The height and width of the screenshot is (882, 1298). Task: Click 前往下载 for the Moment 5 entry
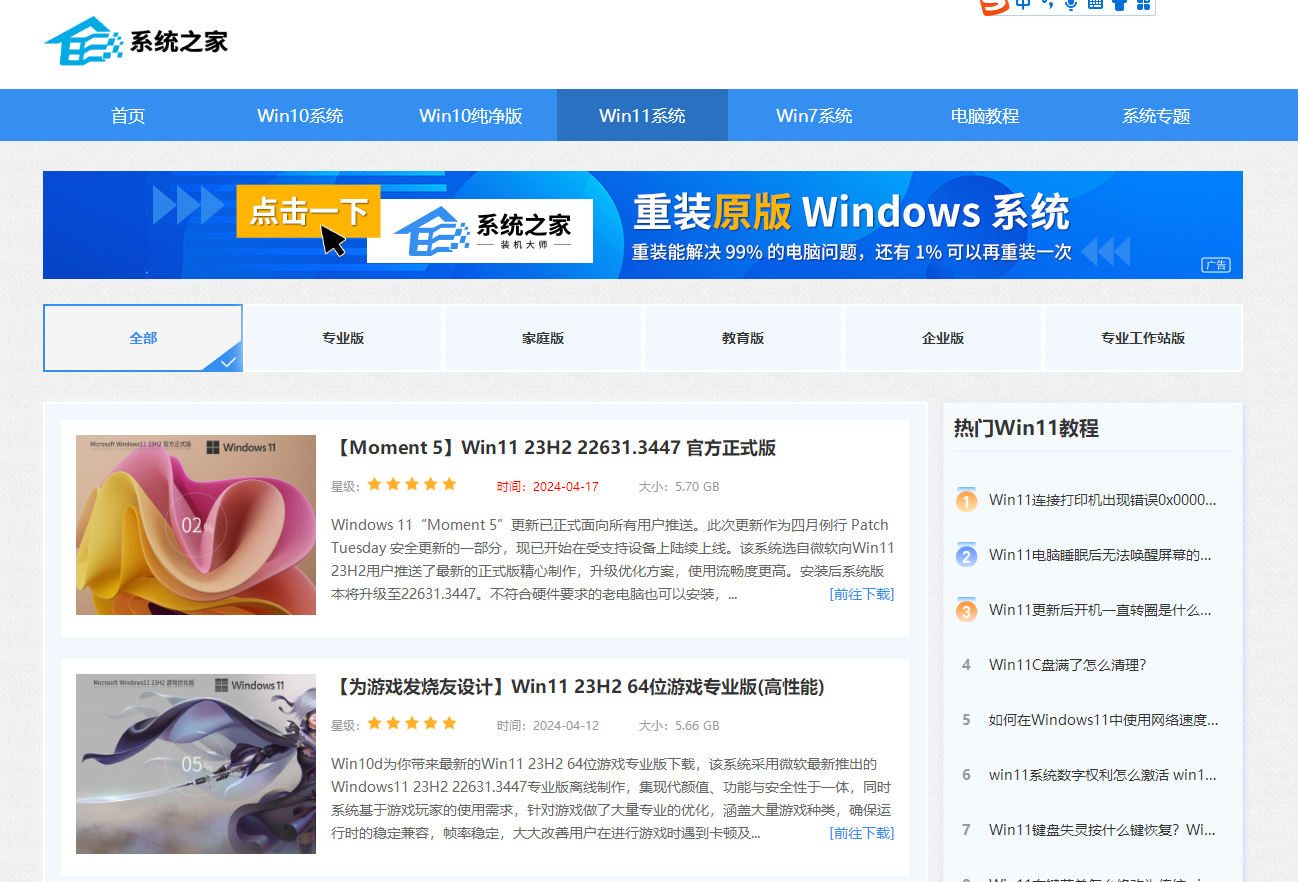click(862, 594)
